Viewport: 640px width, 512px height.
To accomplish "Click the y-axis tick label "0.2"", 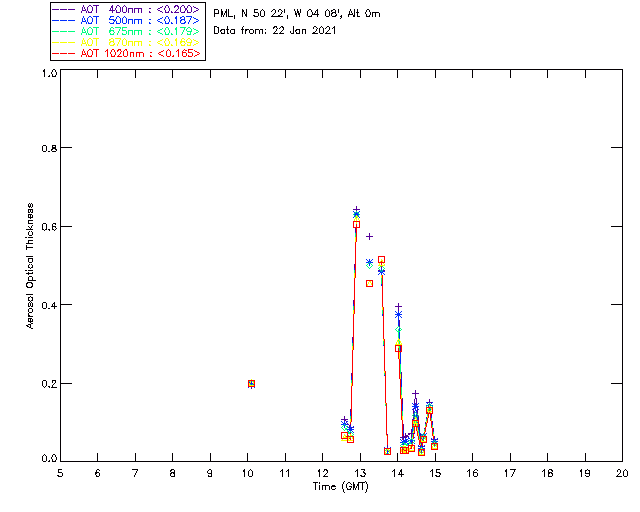I will point(49,384).
